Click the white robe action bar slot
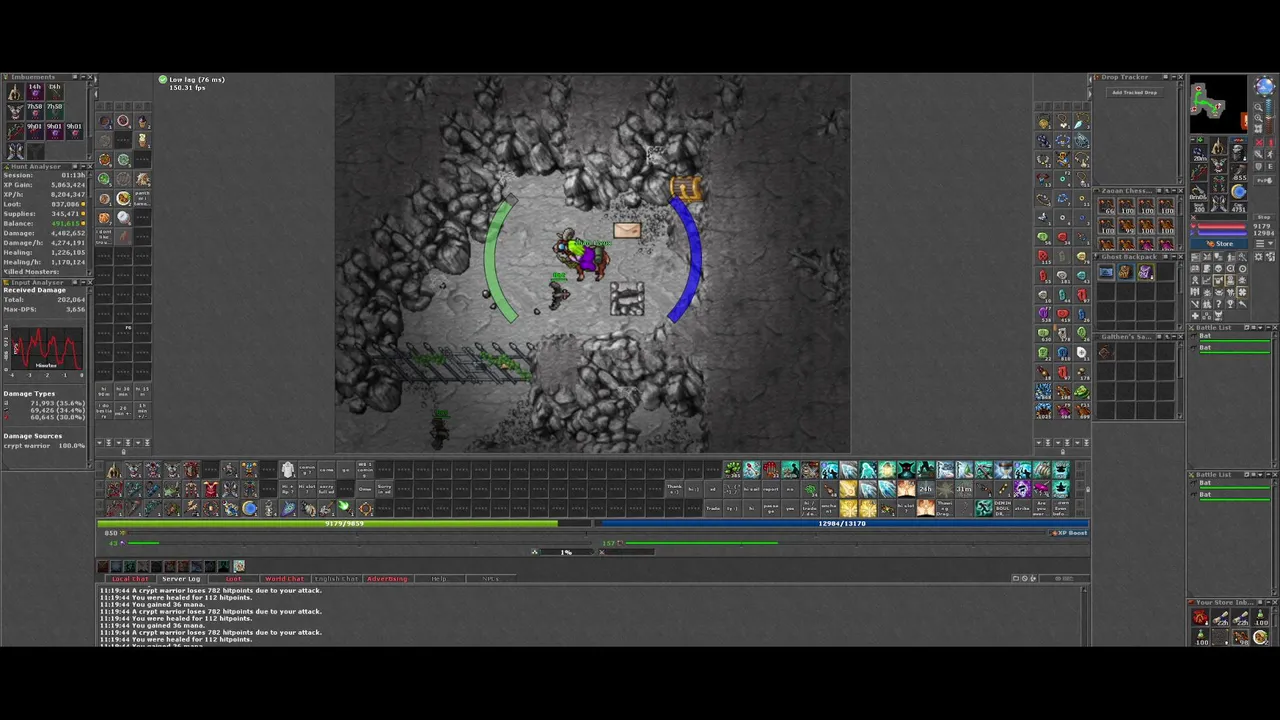1280x720 pixels. click(x=288, y=469)
